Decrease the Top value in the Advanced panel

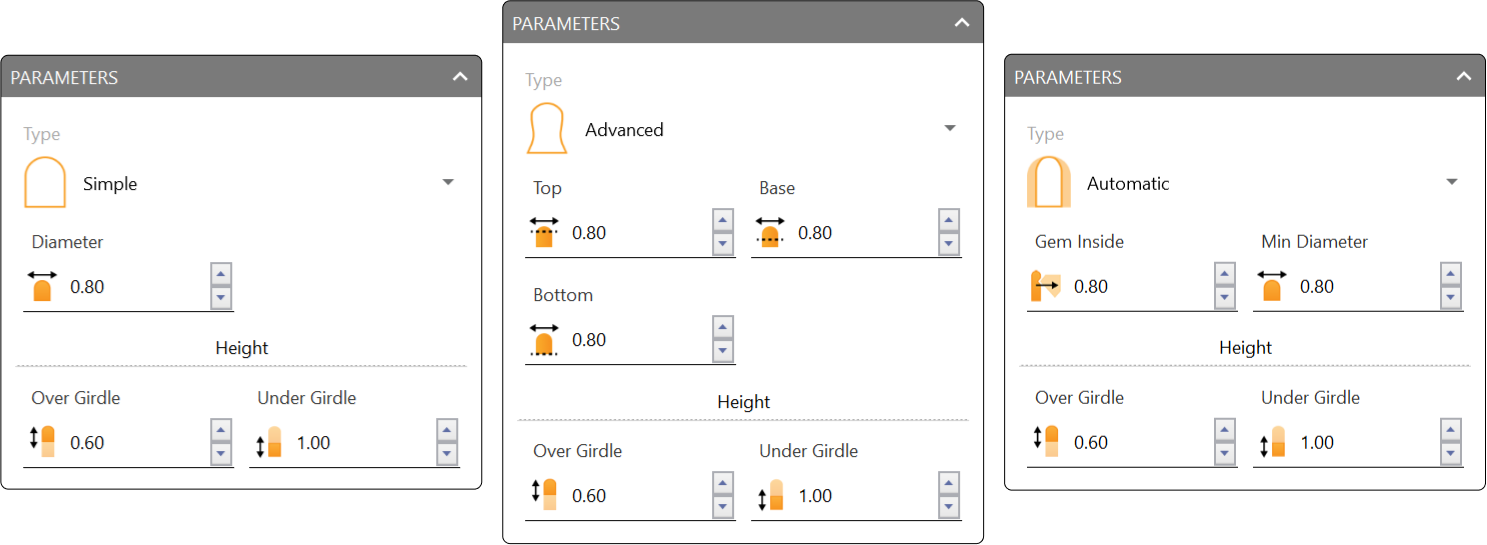723,244
